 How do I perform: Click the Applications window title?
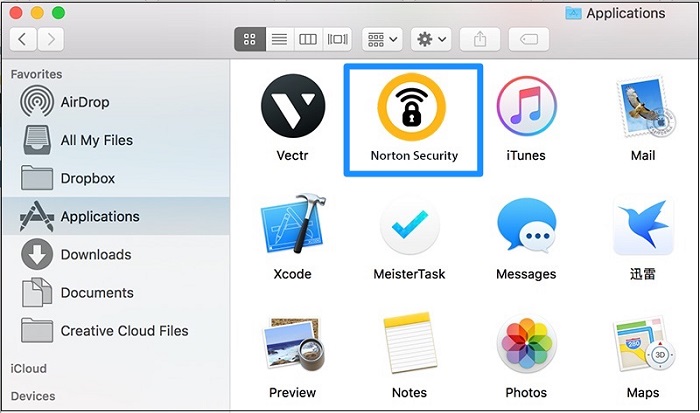tap(625, 13)
